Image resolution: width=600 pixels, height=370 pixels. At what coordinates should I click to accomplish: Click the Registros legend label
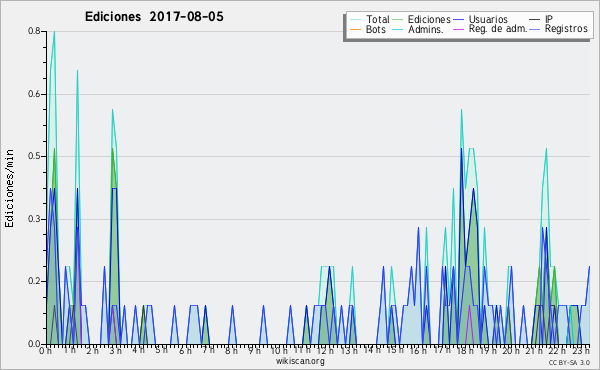coord(566,29)
